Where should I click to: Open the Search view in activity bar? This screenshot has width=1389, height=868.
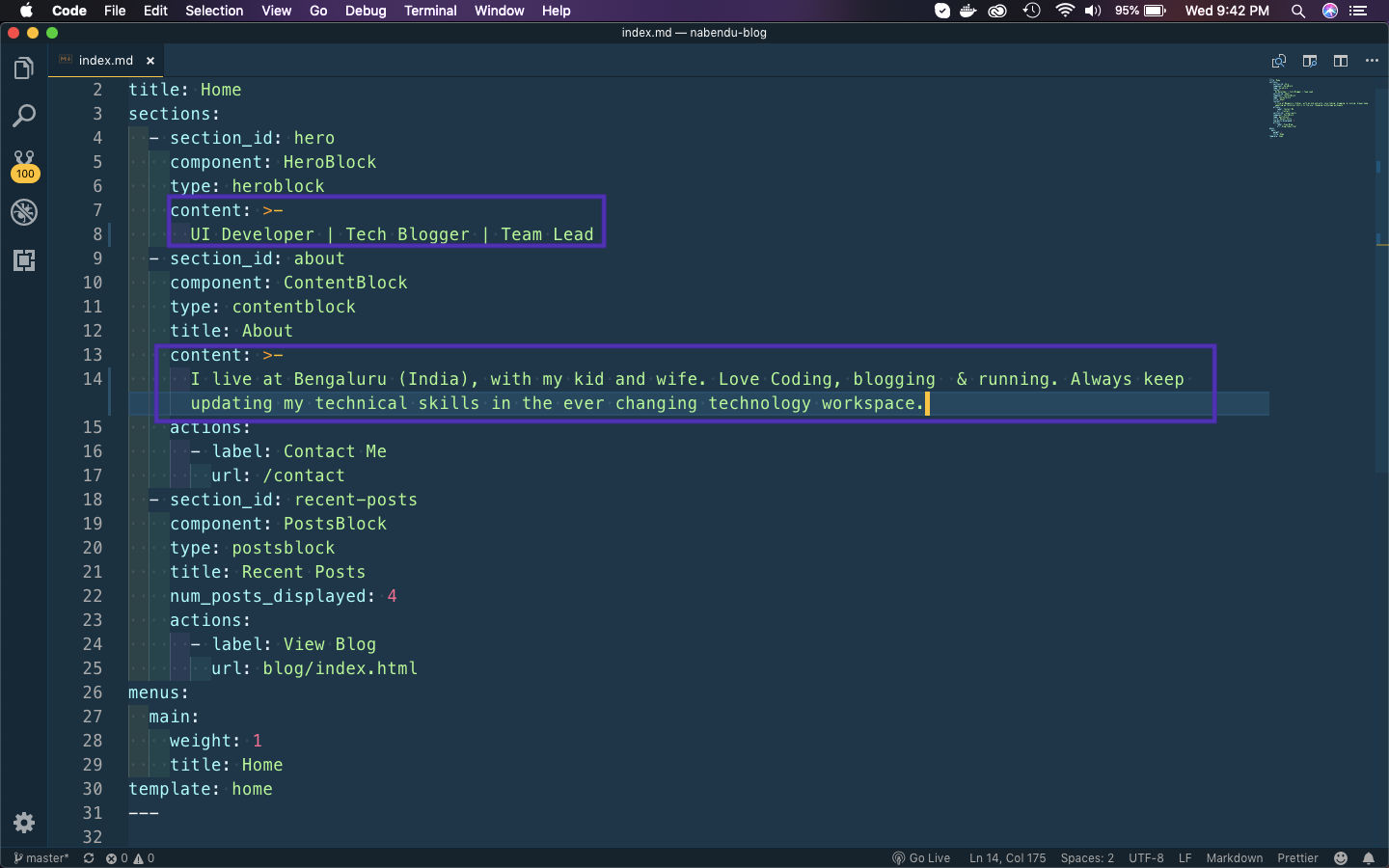(24, 117)
